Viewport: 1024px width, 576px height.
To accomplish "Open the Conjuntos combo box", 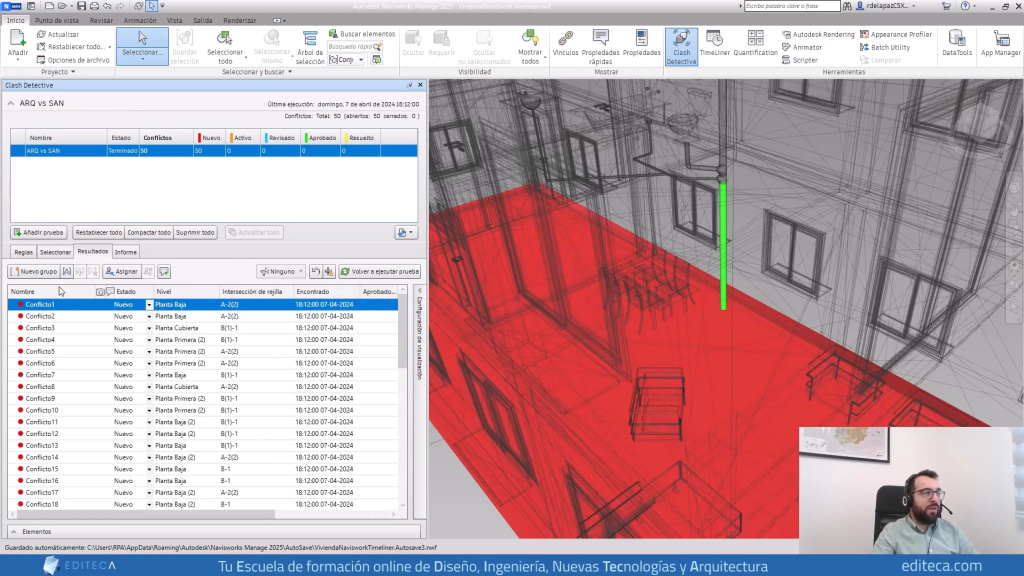I will pyautogui.click(x=346, y=59).
